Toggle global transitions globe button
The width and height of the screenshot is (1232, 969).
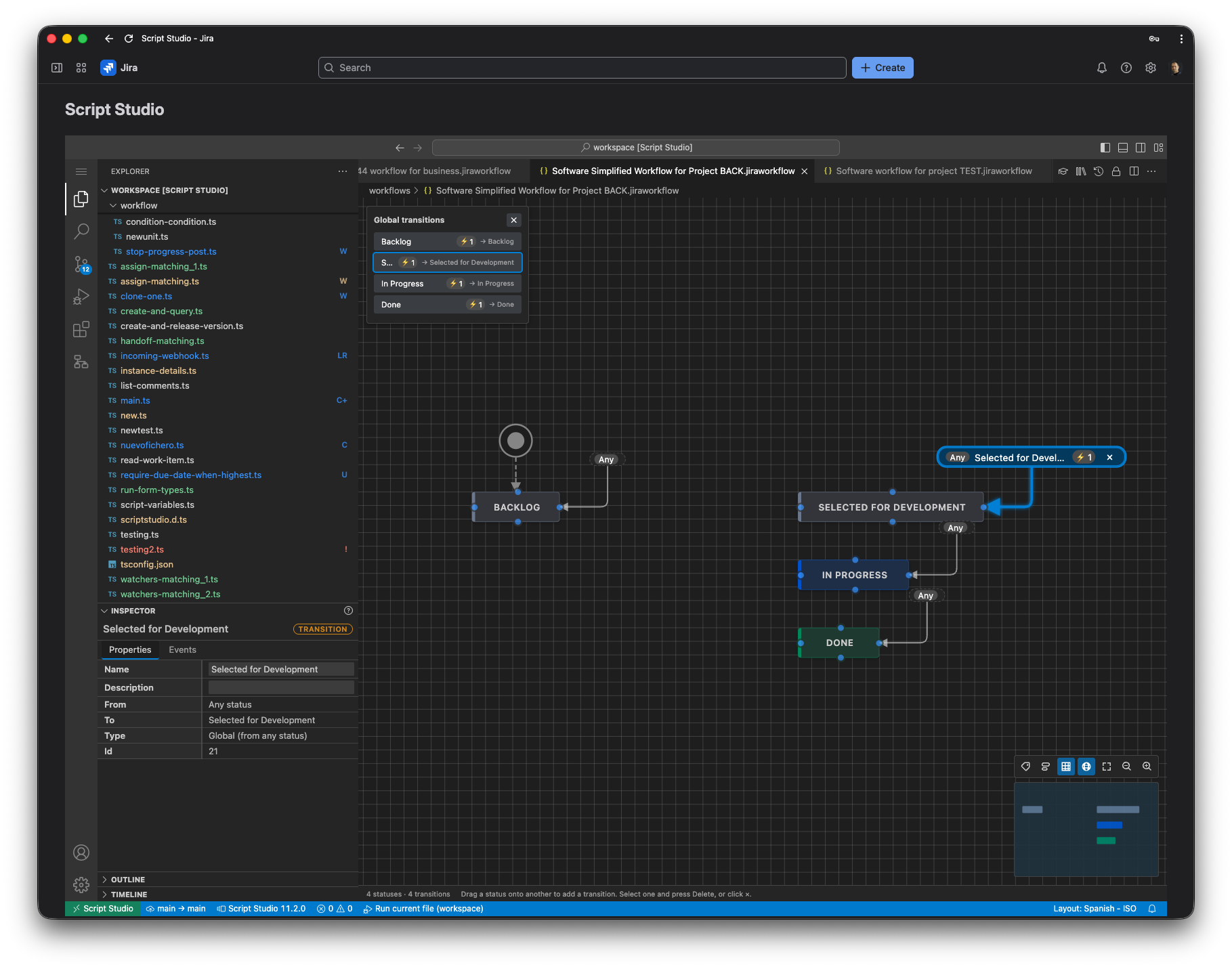1086,767
